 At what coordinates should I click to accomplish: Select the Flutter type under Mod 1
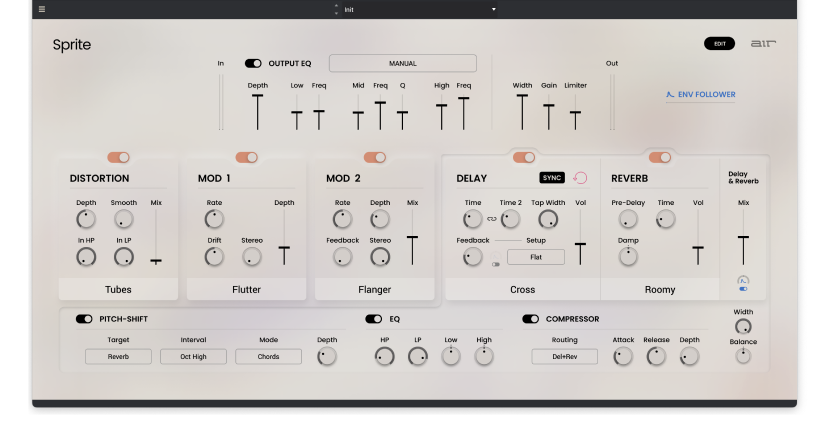pyautogui.click(x=246, y=289)
